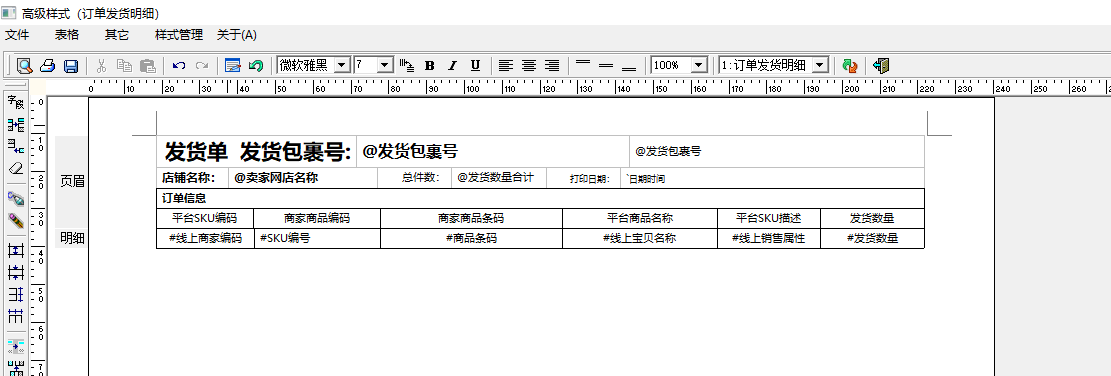Open print preview with magnifier icon

(25, 66)
